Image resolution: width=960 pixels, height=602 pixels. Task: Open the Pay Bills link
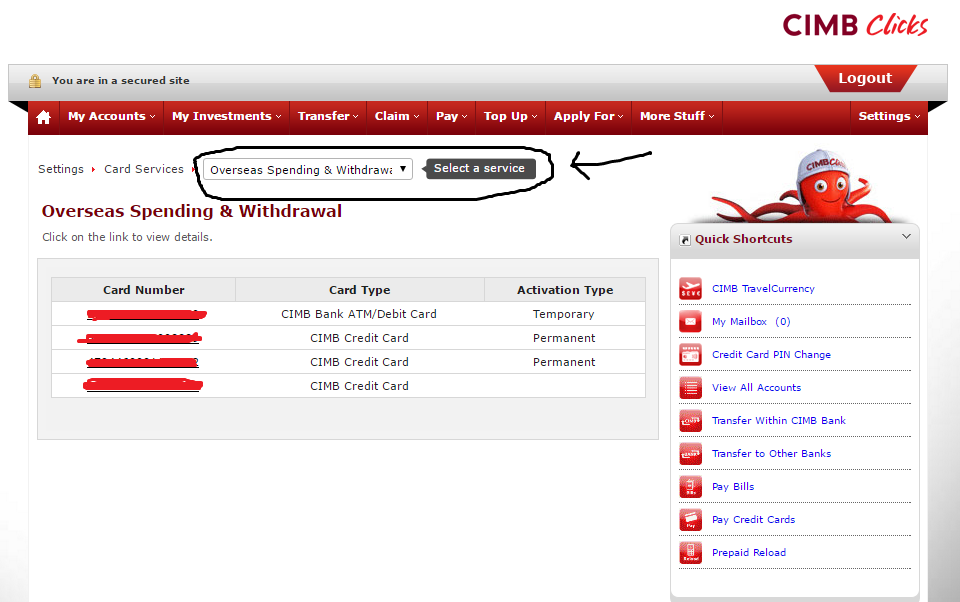733,487
